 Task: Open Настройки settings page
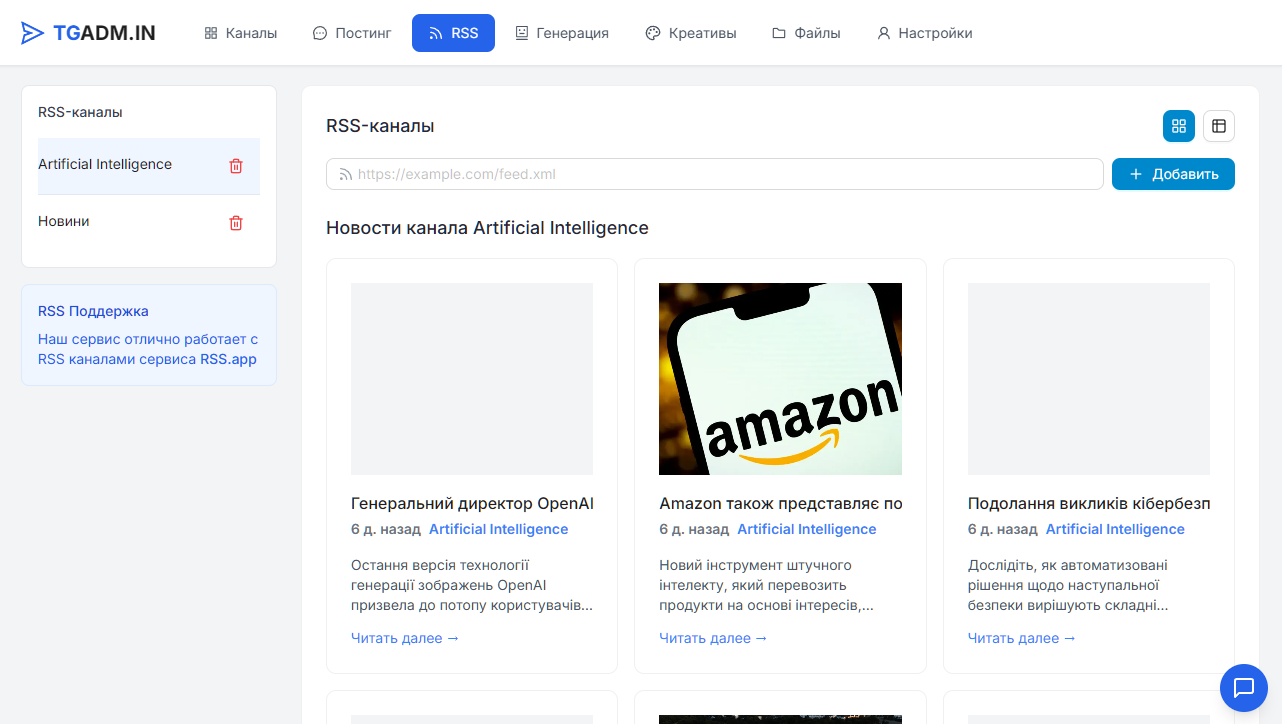tap(924, 33)
